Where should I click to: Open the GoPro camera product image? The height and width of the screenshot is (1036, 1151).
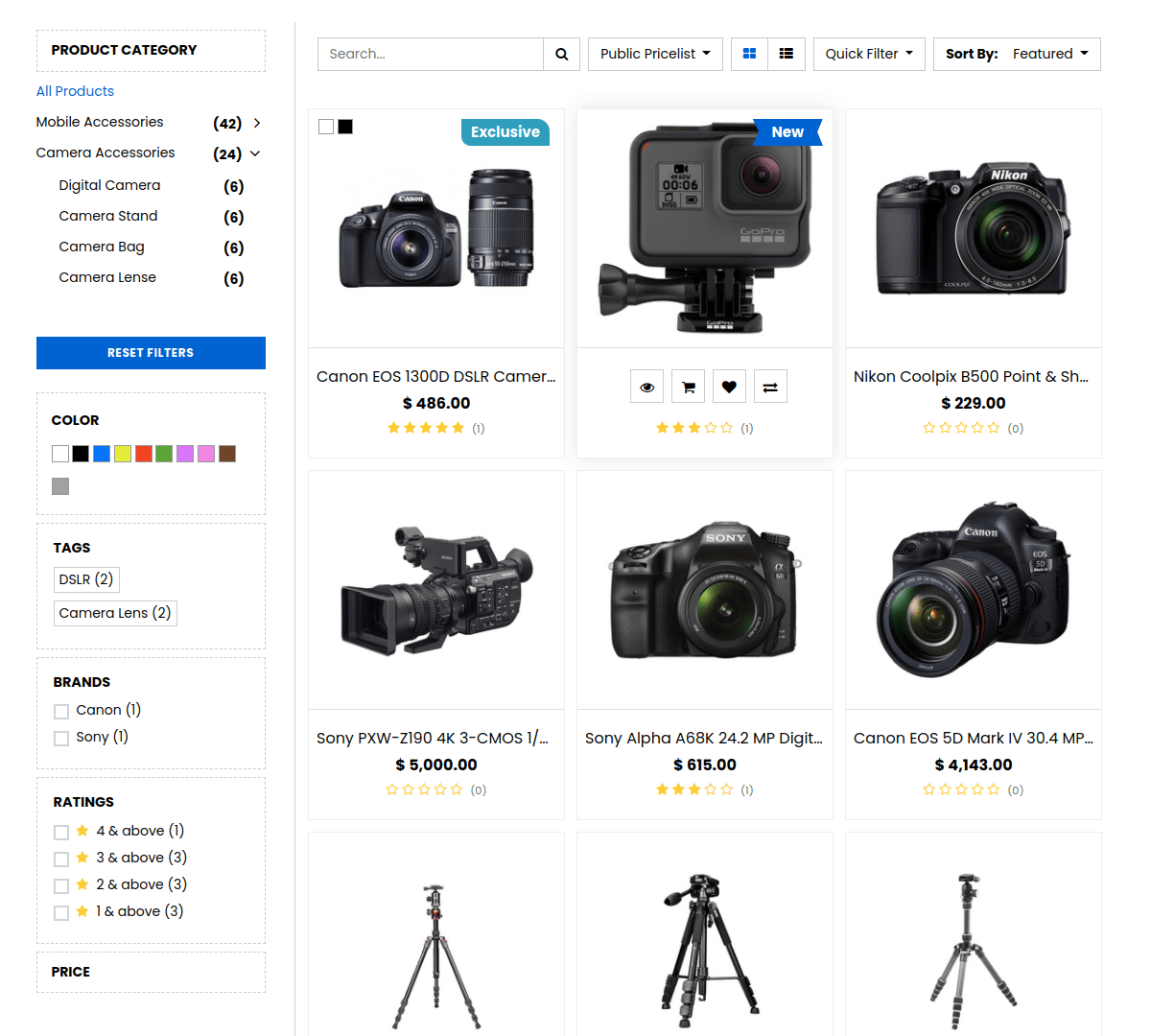(705, 228)
